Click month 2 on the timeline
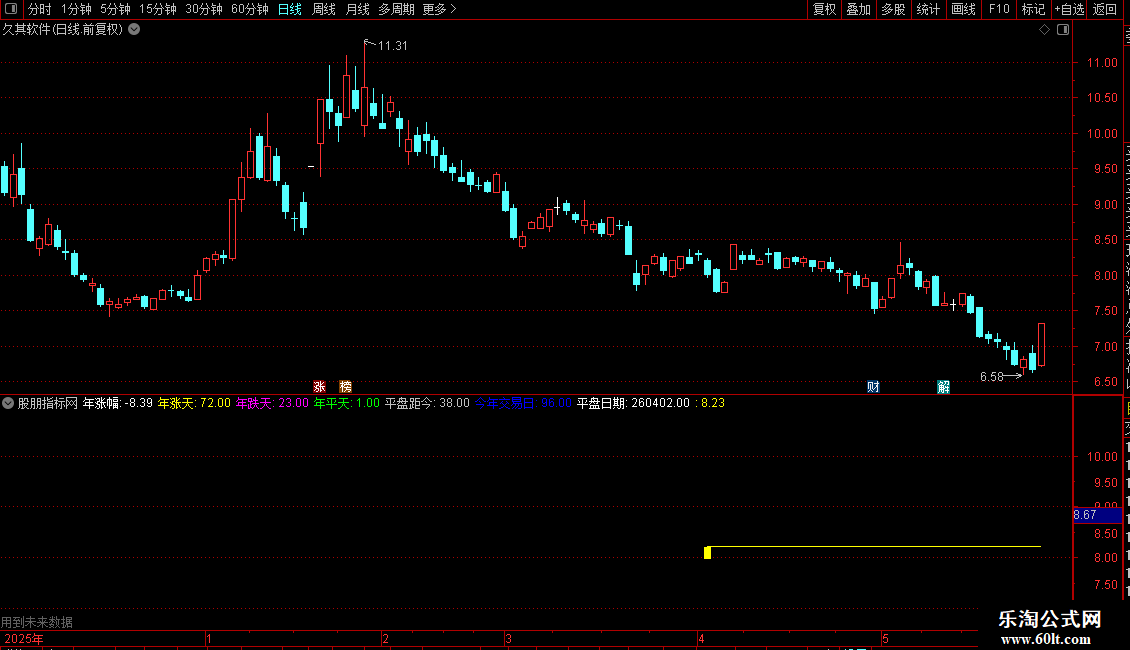 [386, 639]
